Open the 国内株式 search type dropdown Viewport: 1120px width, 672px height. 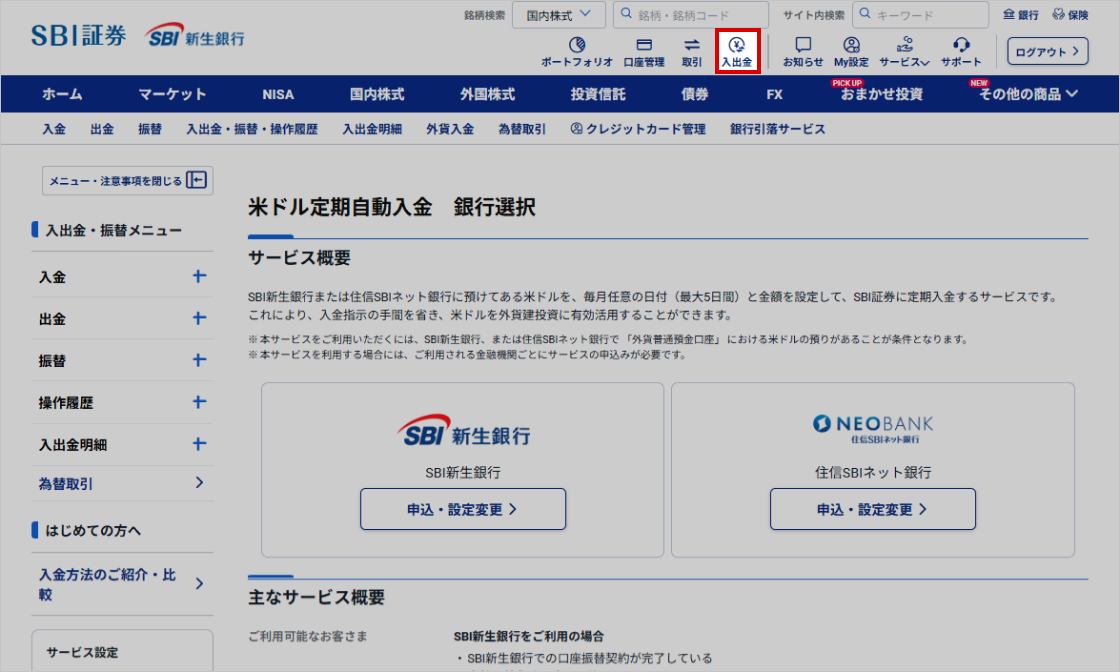(x=559, y=15)
